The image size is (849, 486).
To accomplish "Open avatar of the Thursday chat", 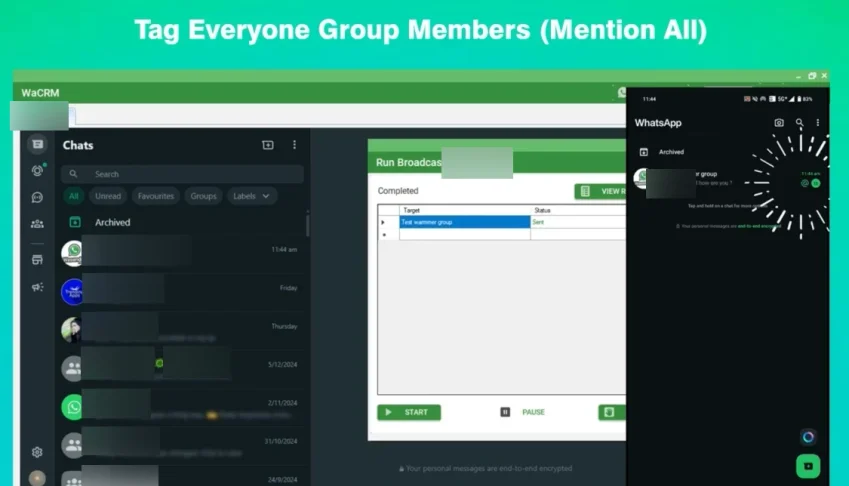I will coord(71,330).
